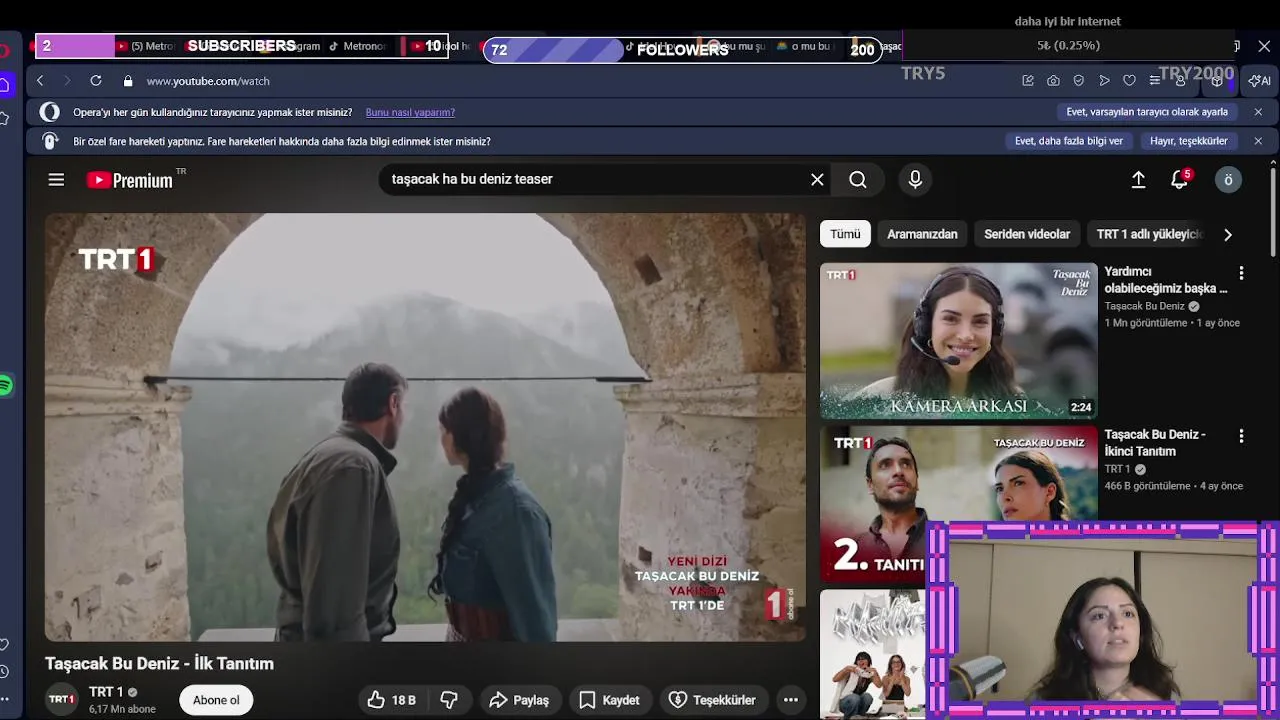Like the video (18 B)
The image size is (1280, 720).
click(392, 700)
